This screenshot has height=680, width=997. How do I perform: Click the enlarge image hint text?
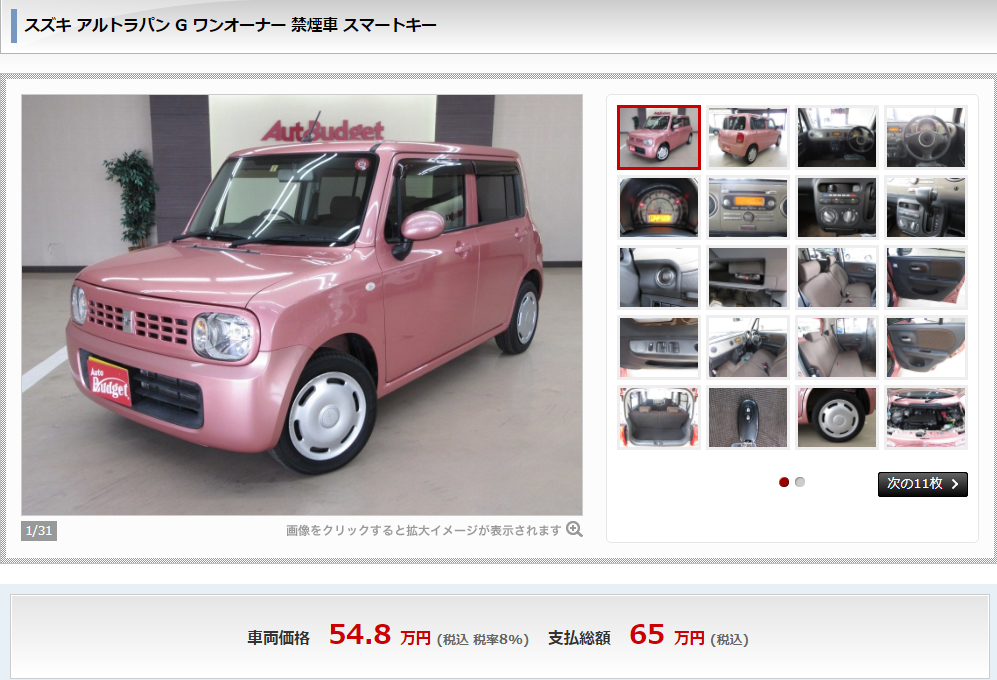(423, 530)
